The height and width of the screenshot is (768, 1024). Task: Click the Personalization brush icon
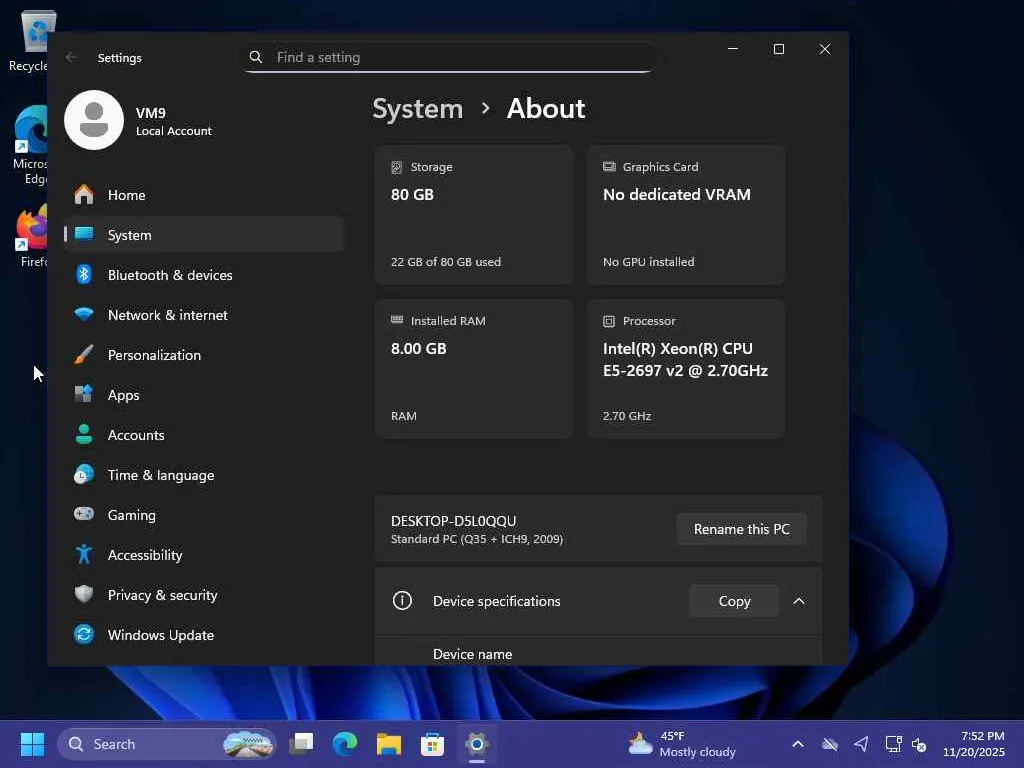[x=84, y=355]
